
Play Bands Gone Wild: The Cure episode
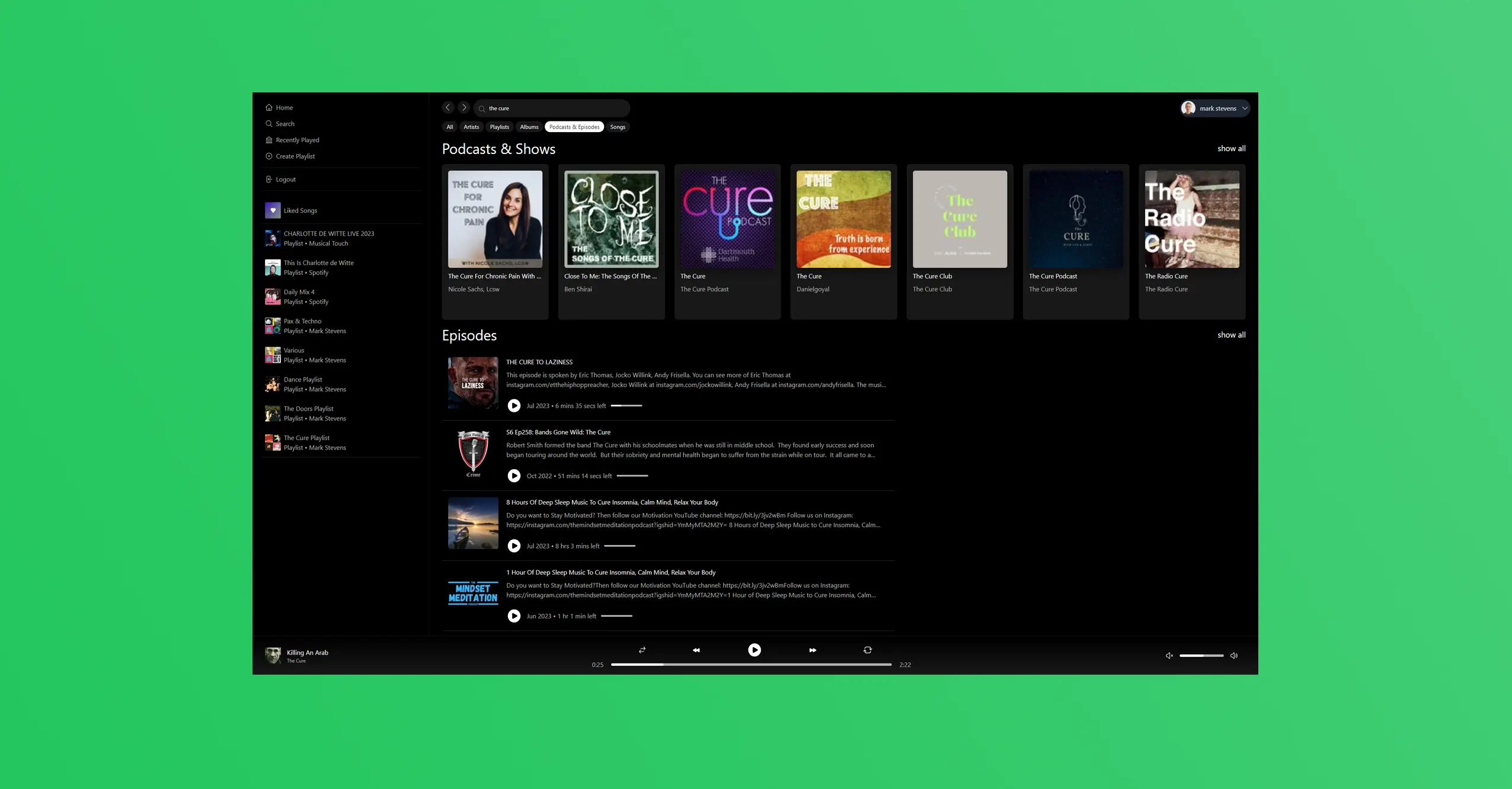tap(514, 476)
